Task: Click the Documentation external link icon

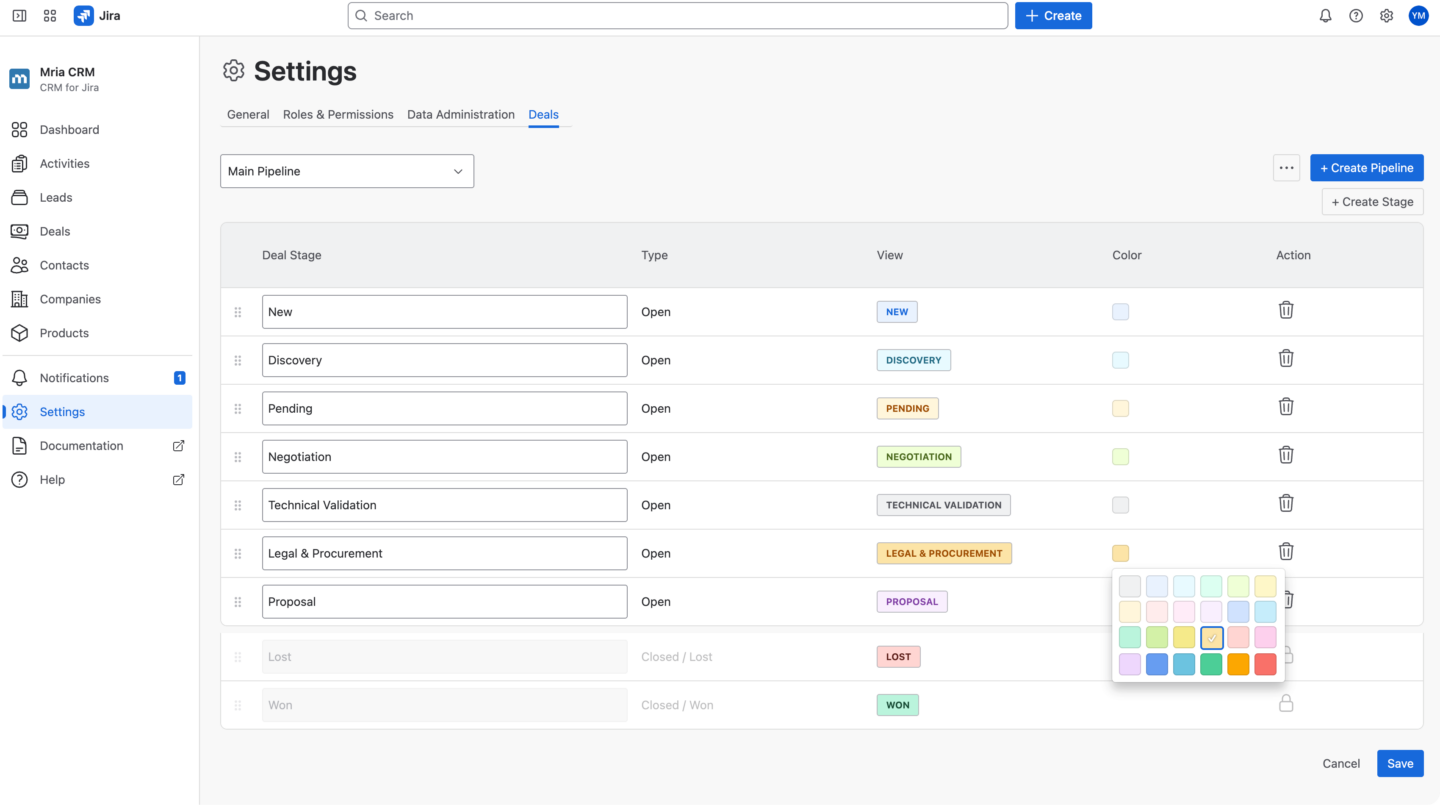Action: click(x=178, y=445)
